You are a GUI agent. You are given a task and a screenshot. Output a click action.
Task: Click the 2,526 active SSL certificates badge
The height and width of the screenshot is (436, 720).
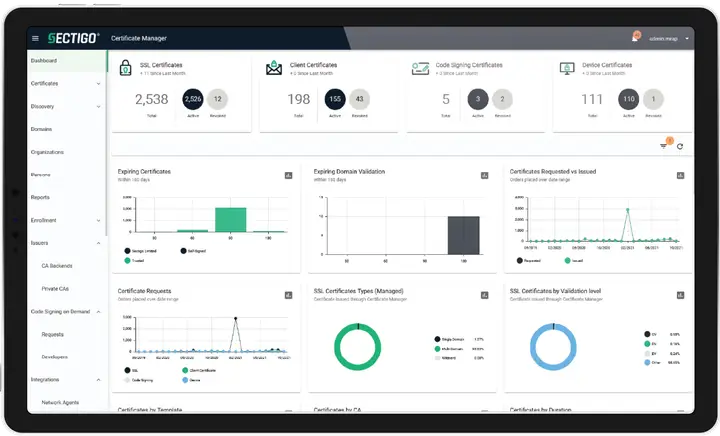click(x=193, y=99)
